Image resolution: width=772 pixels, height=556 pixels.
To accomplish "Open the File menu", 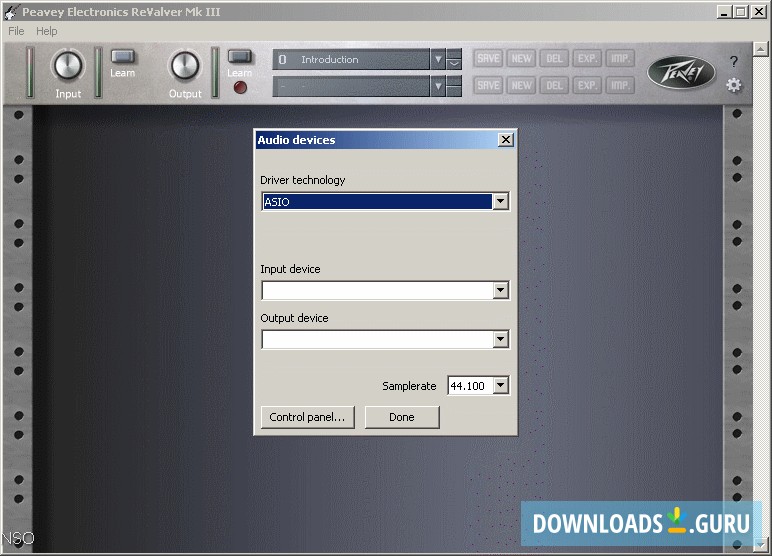I will pyautogui.click(x=16, y=31).
